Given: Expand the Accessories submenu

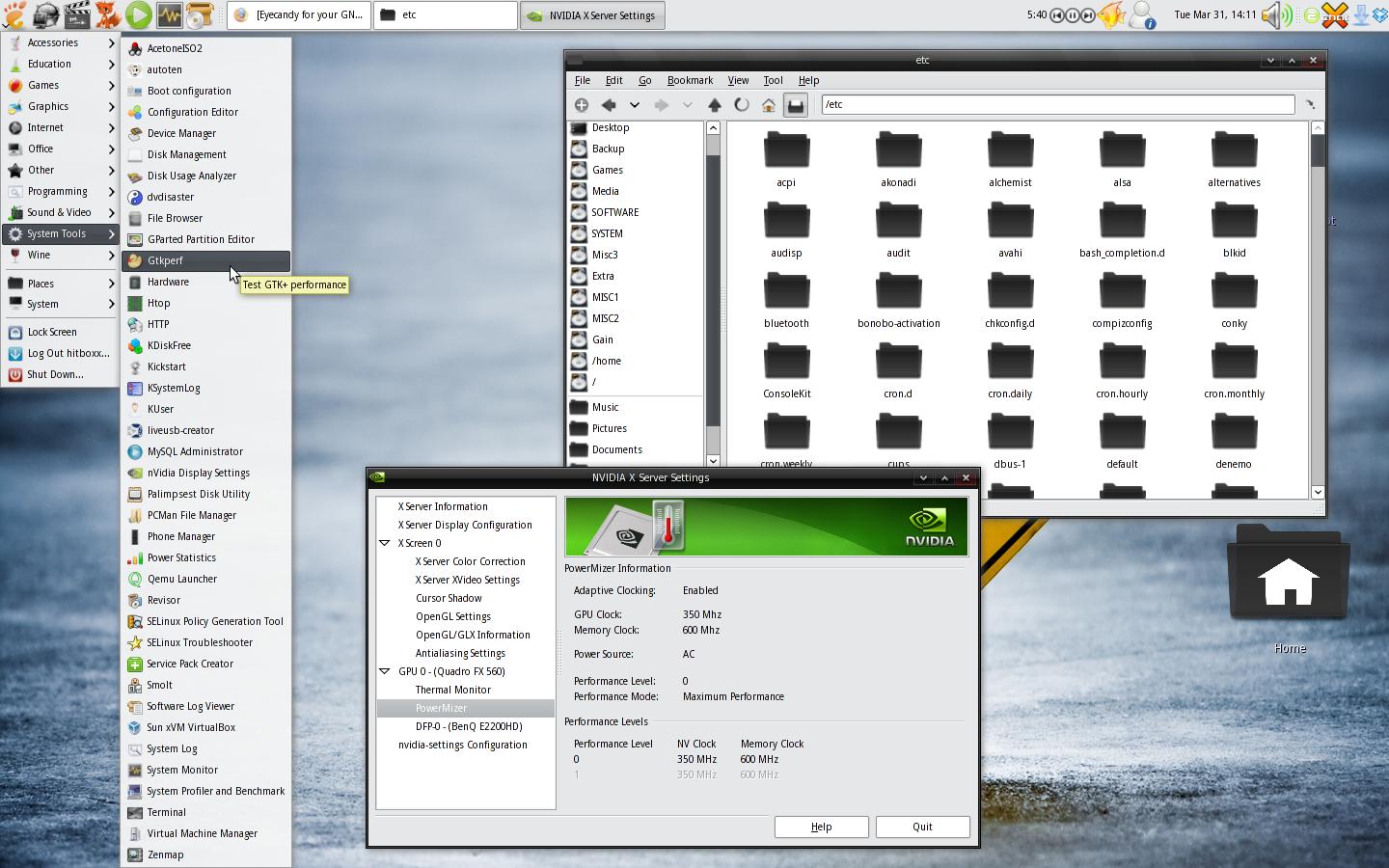Looking at the screenshot, I should (x=60, y=42).
